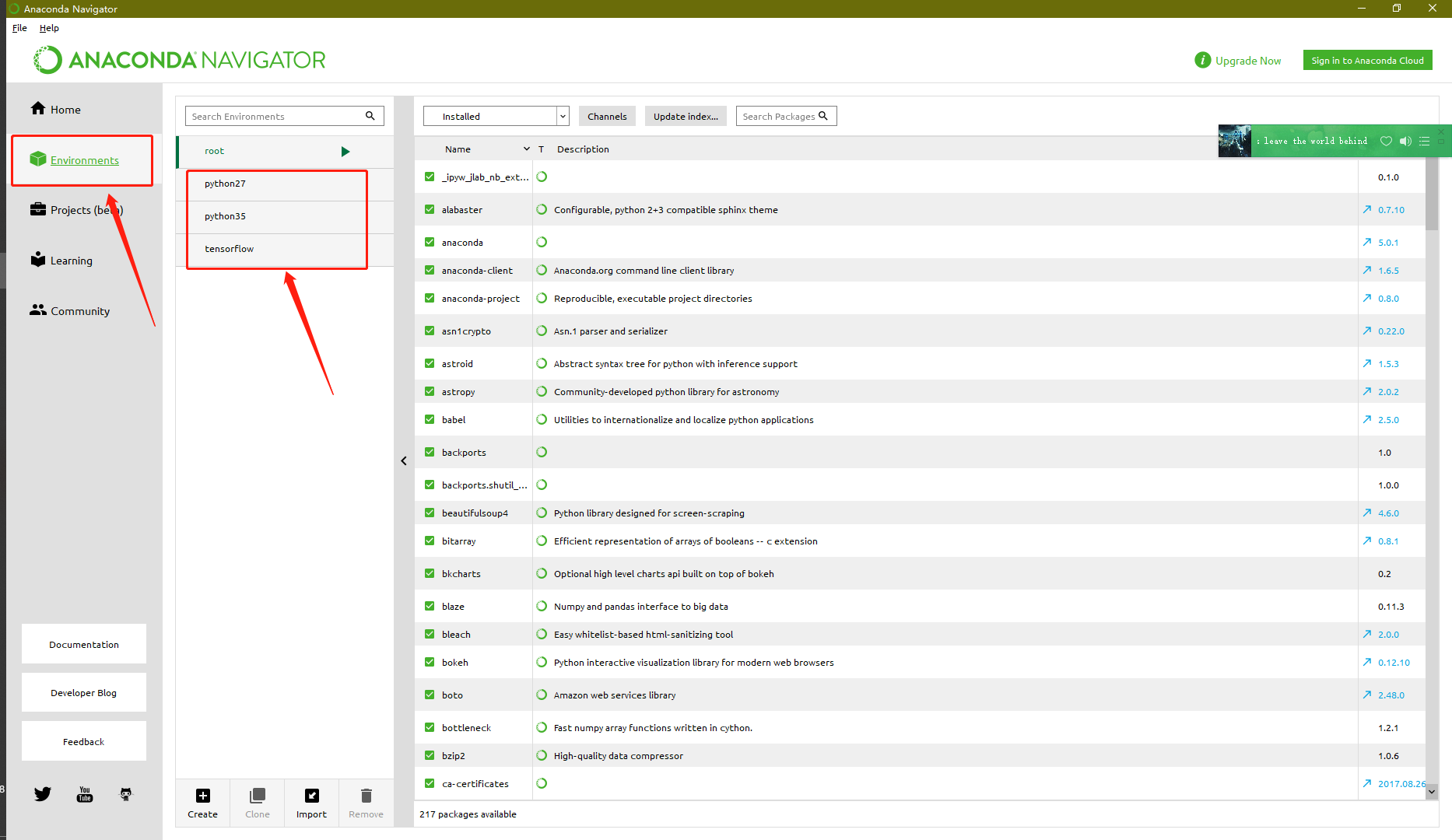Open the File menu
Screen dimensions: 1452x840
pyautogui.click(x=19, y=28)
